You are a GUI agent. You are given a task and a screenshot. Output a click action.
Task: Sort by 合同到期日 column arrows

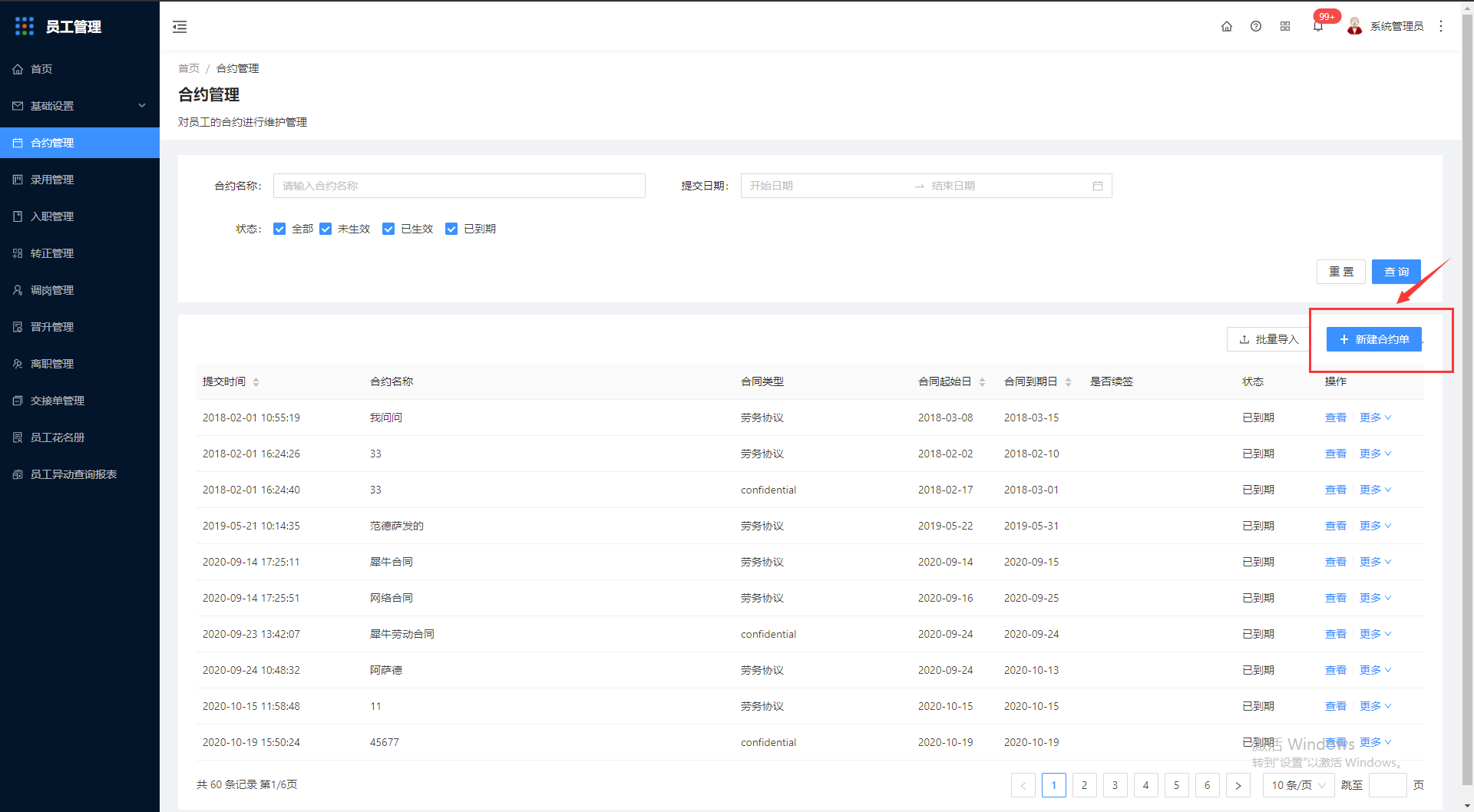click(1068, 382)
